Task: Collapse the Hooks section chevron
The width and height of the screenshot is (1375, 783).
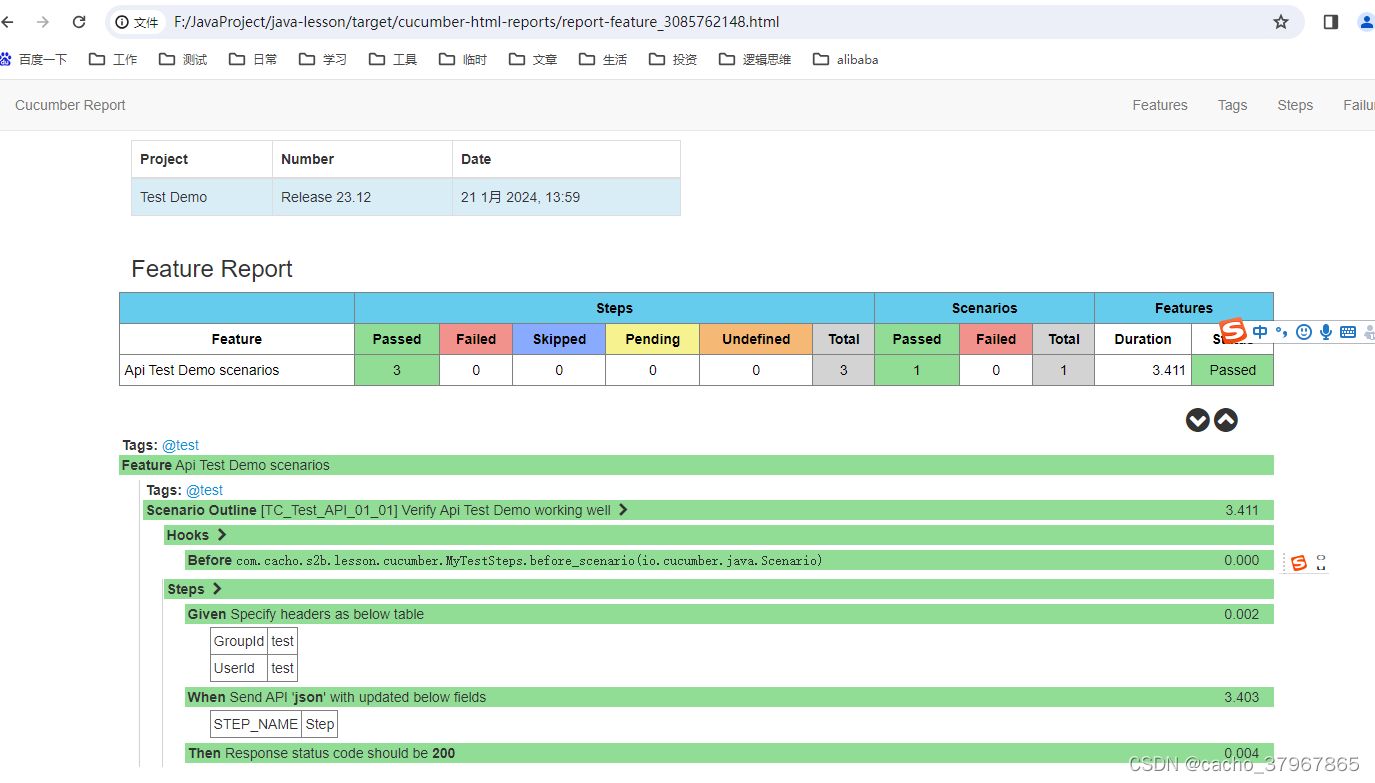Action: pos(222,535)
